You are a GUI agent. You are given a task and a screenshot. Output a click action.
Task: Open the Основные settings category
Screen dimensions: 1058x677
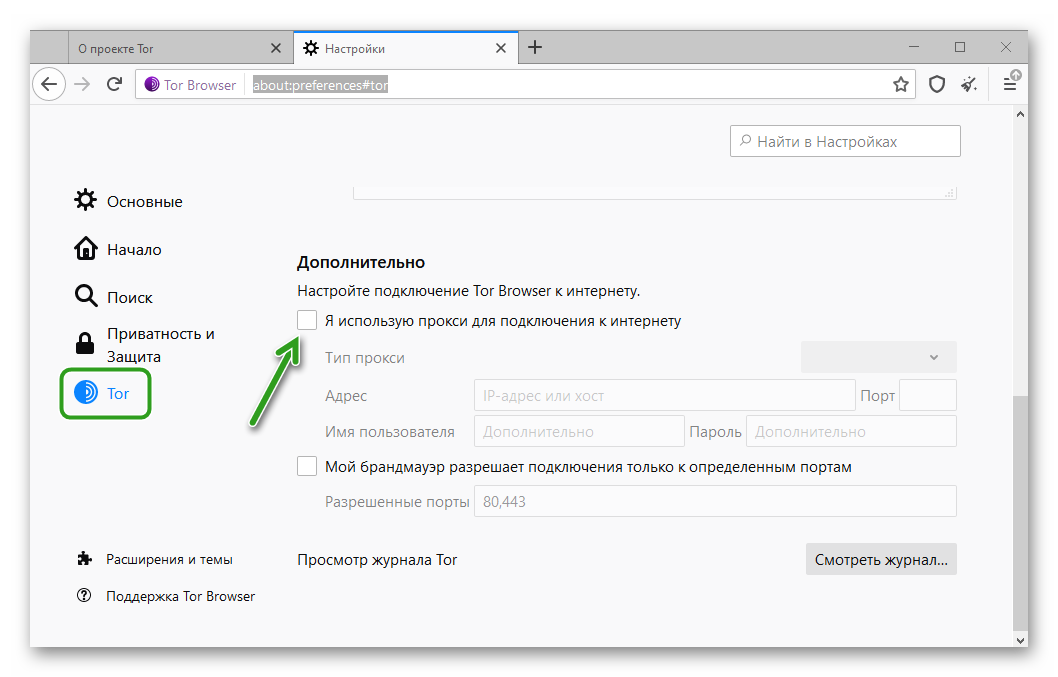click(x=128, y=201)
